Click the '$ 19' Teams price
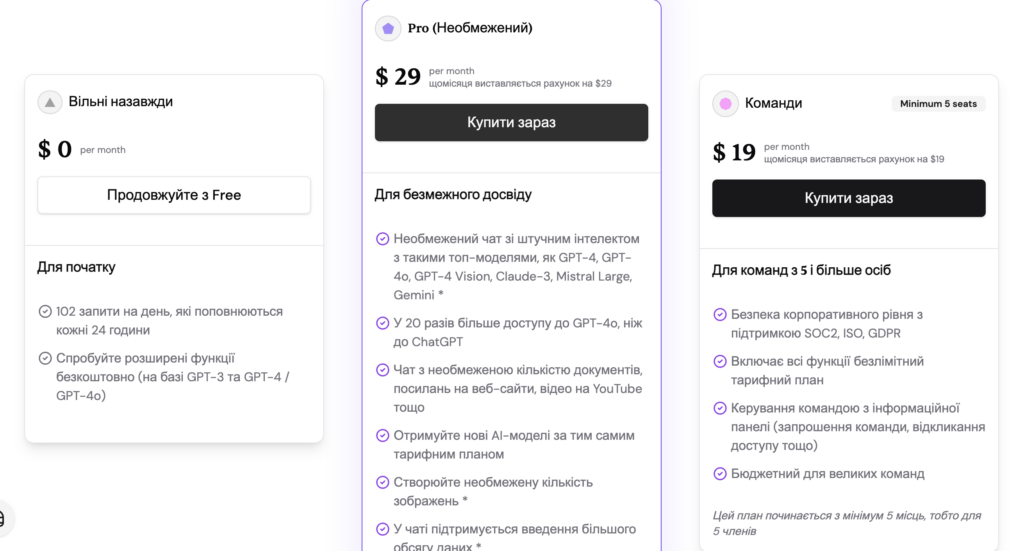This screenshot has height=551, width=1024. (734, 152)
